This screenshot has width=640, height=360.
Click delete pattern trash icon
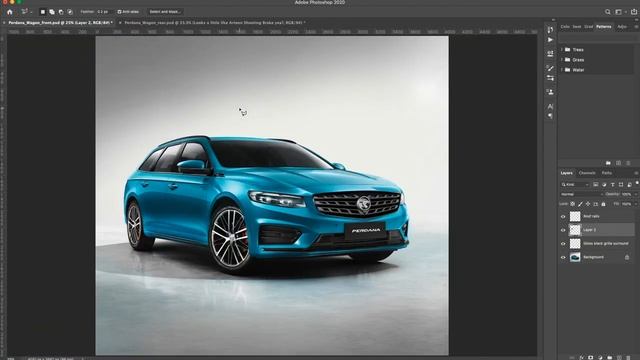tap(629, 163)
